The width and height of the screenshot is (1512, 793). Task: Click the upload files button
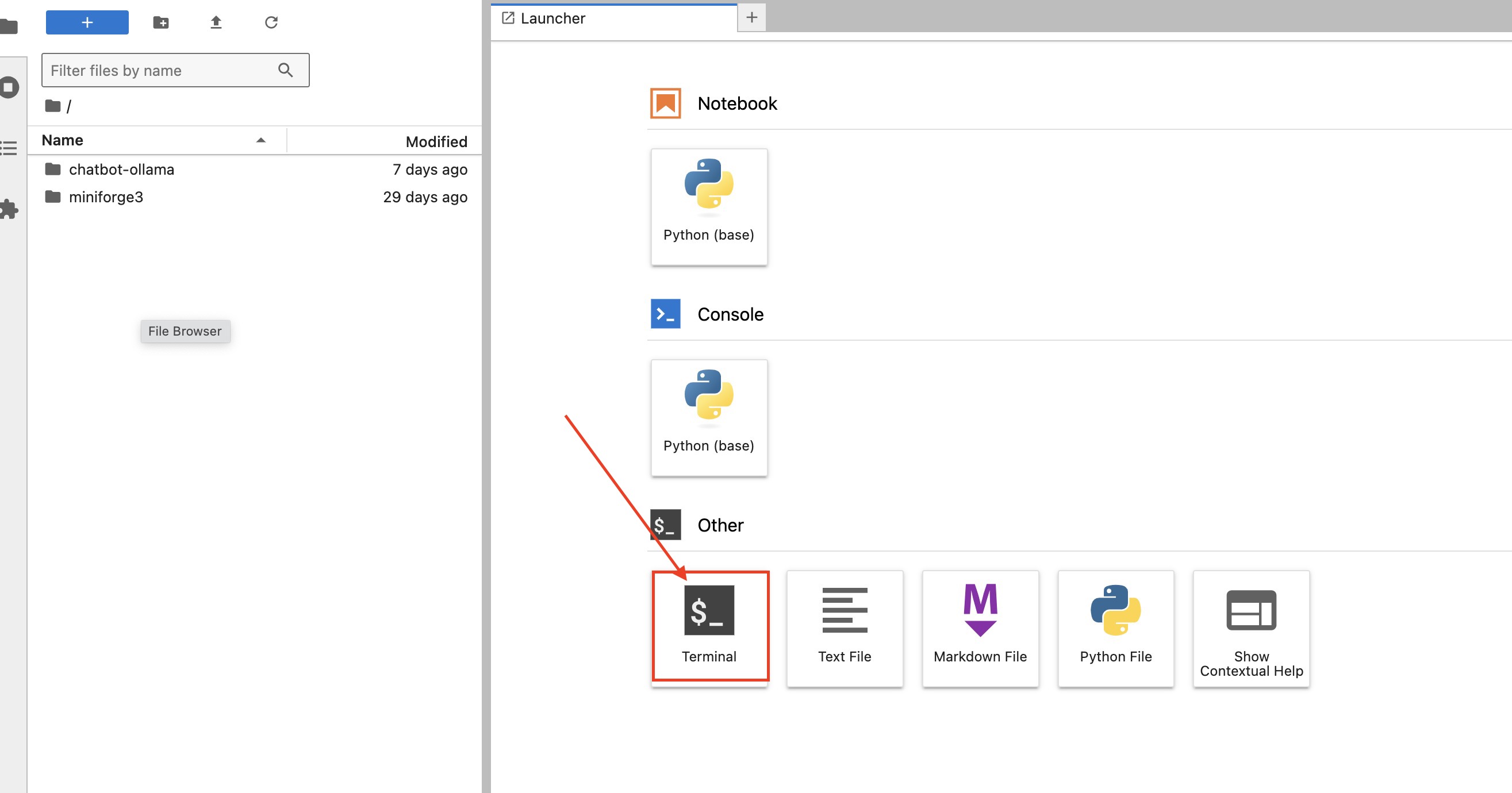point(215,21)
